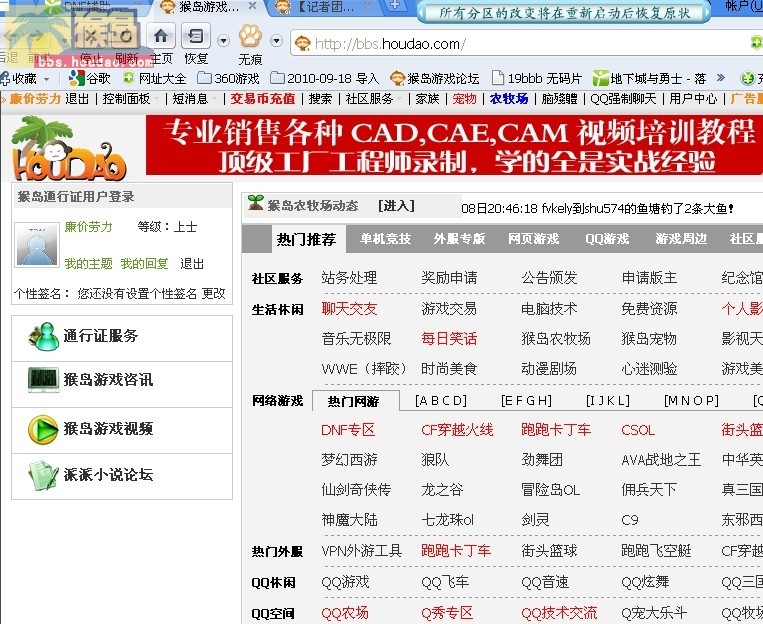Click the Houdao monkey logo

point(69,148)
